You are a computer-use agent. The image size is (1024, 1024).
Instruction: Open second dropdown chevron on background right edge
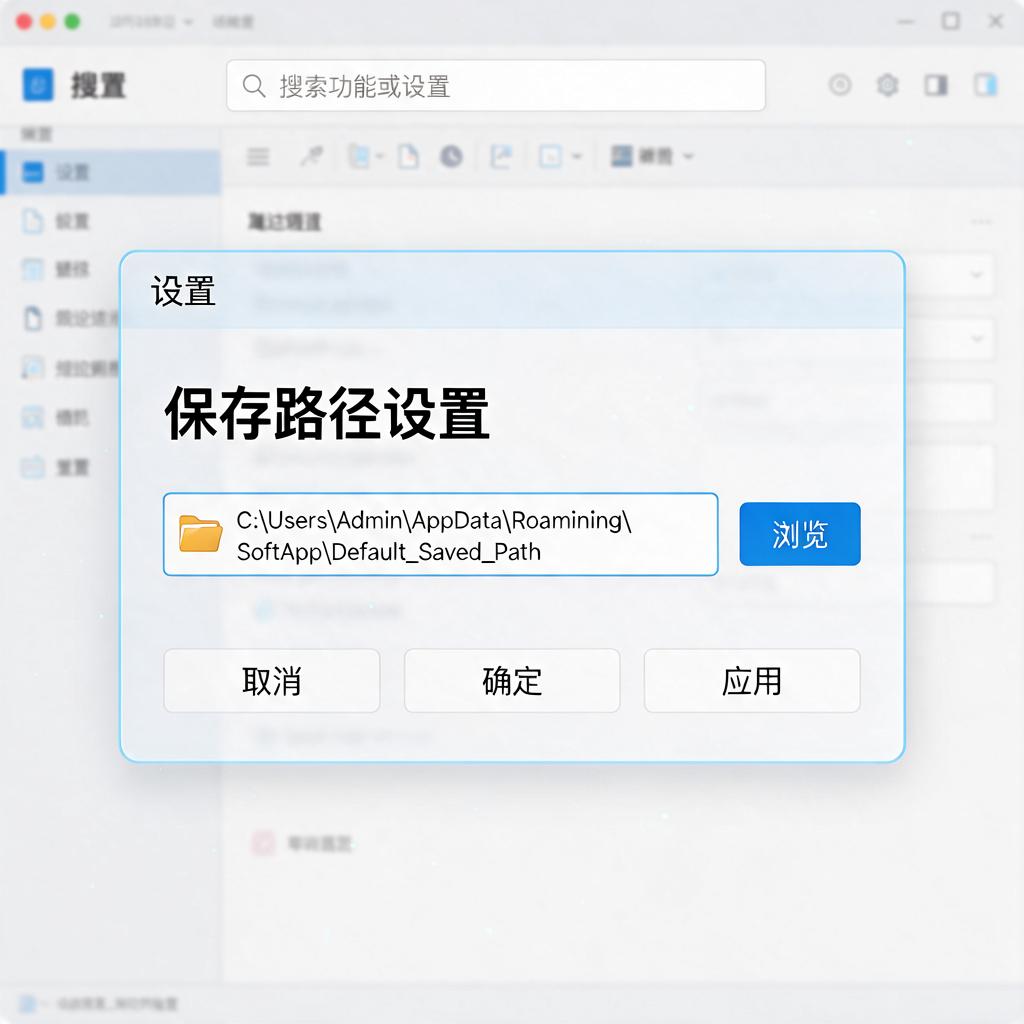977,338
